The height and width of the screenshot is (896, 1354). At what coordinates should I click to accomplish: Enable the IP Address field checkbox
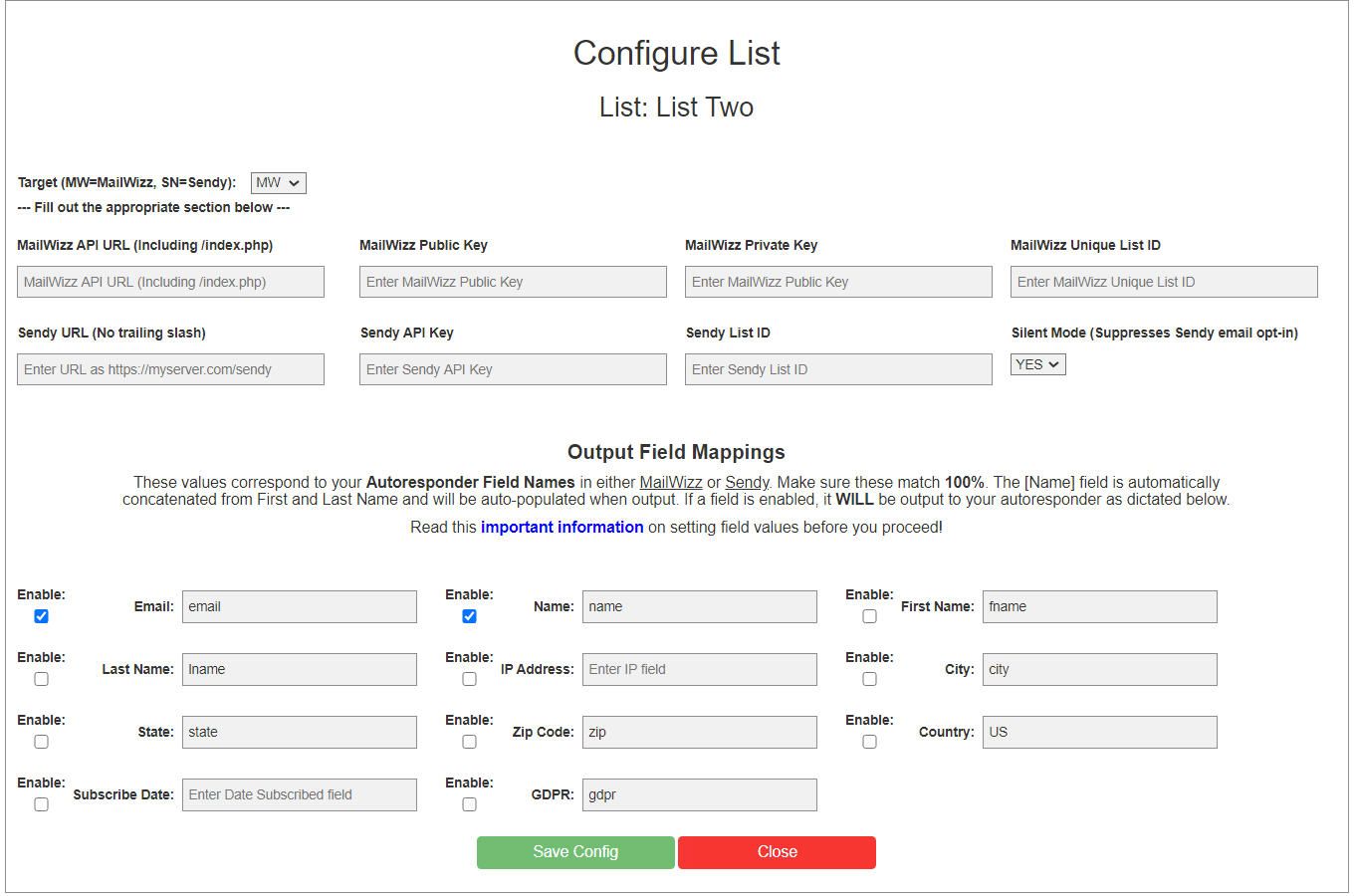tap(469, 679)
